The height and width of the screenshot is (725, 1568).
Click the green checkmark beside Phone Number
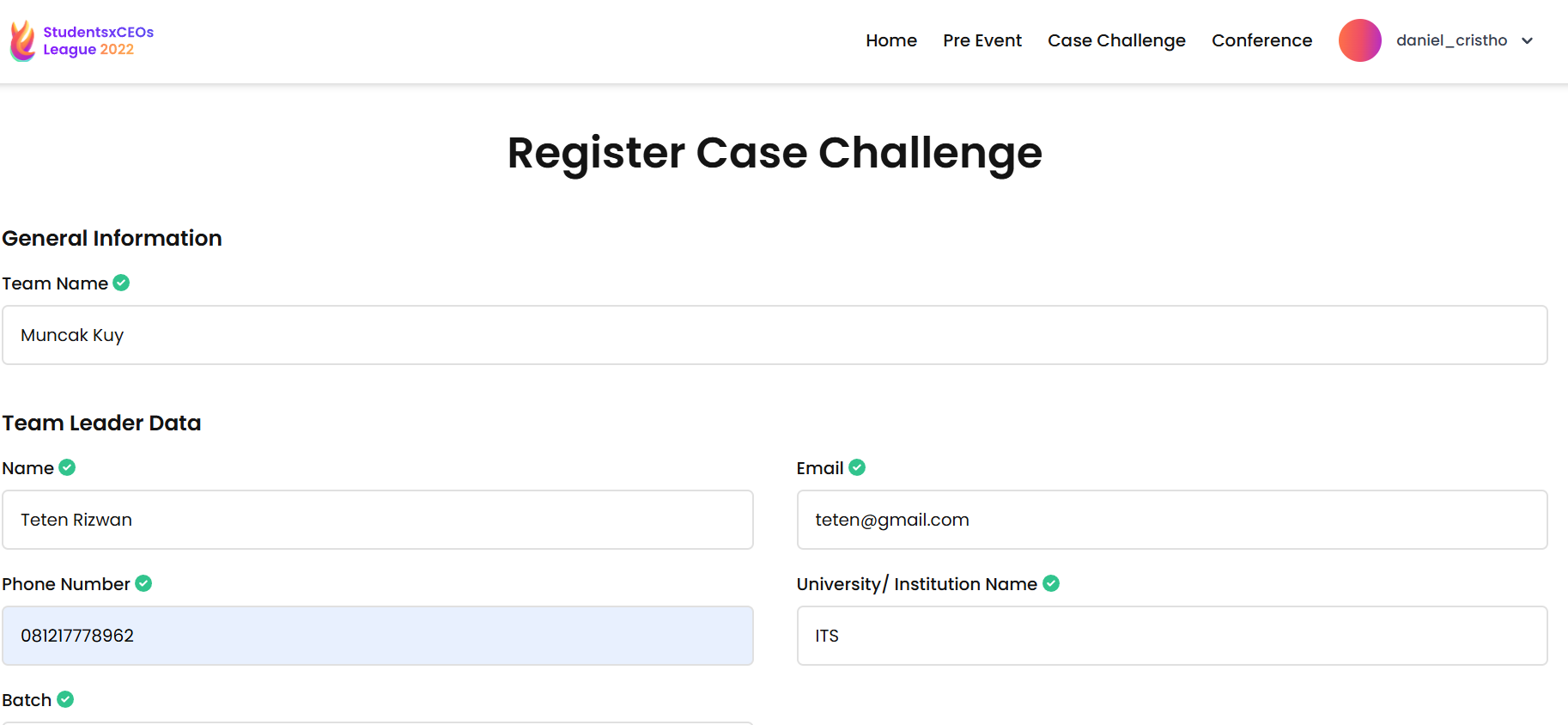[143, 583]
